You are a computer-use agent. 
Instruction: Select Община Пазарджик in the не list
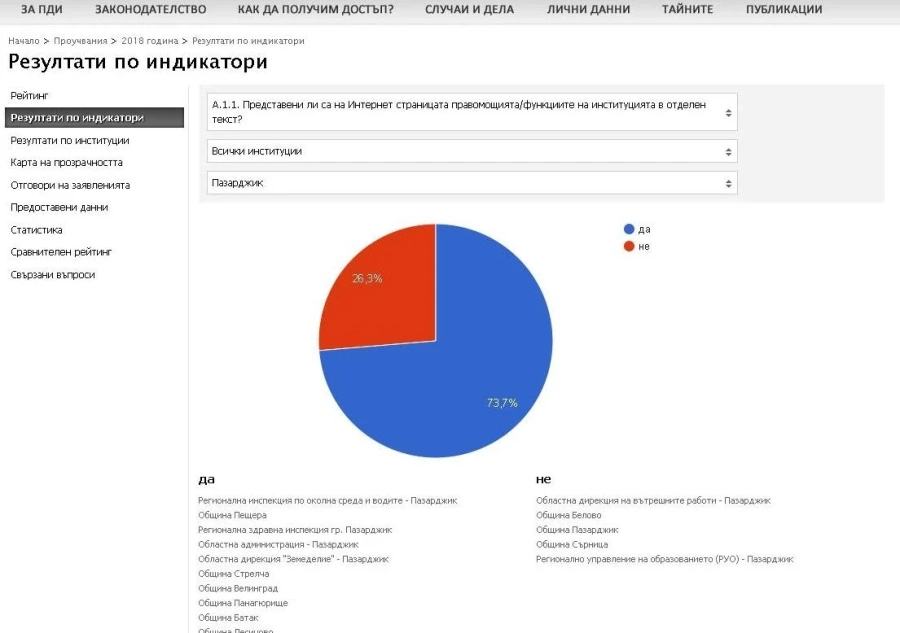click(577, 530)
